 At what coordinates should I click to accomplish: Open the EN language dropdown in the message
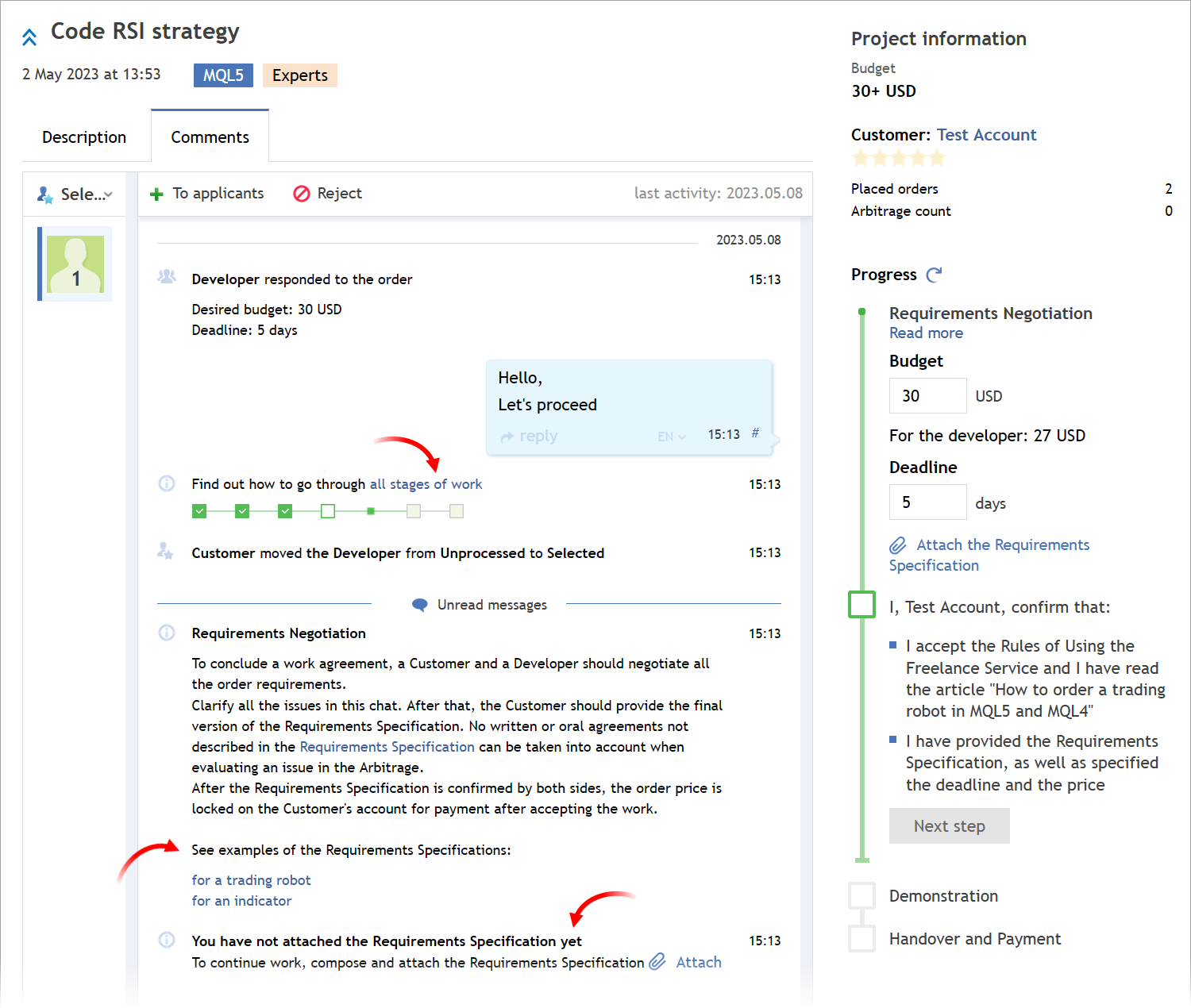[671, 436]
